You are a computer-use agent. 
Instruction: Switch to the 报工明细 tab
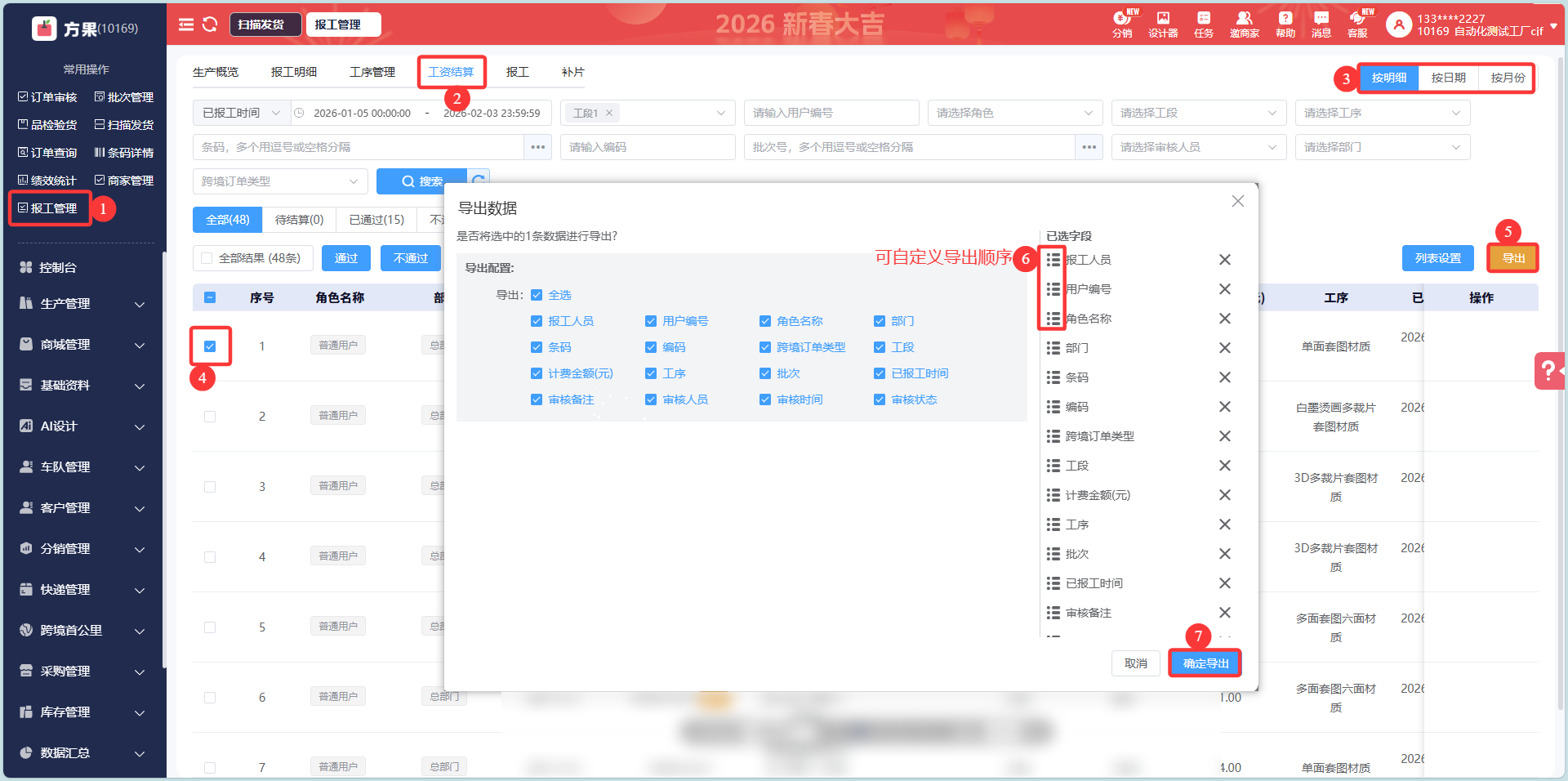tap(294, 72)
